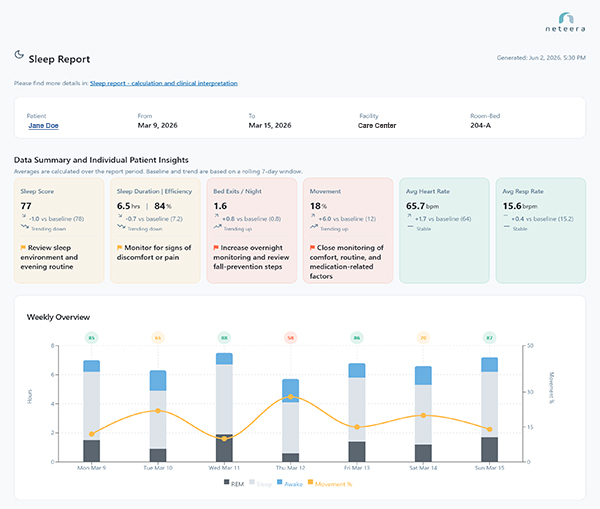The image size is (600, 509).
Task: Click 'Review sleep environment and evening routine' insight
Action: tap(49, 257)
